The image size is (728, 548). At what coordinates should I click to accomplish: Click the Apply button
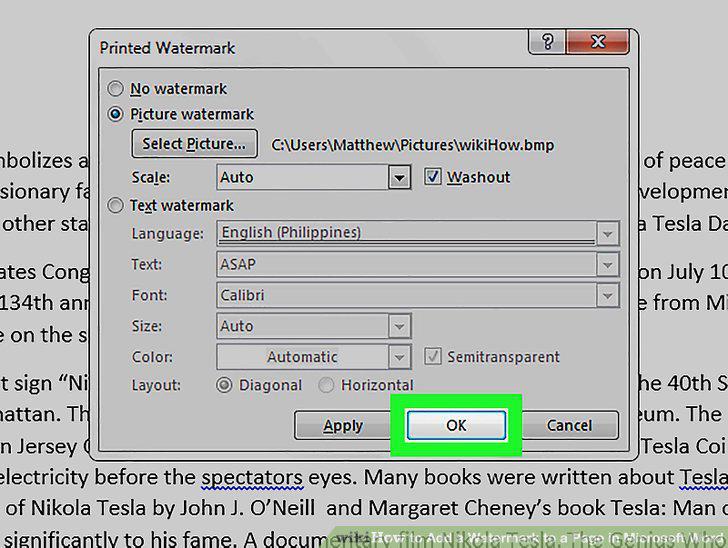tap(343, 425)
